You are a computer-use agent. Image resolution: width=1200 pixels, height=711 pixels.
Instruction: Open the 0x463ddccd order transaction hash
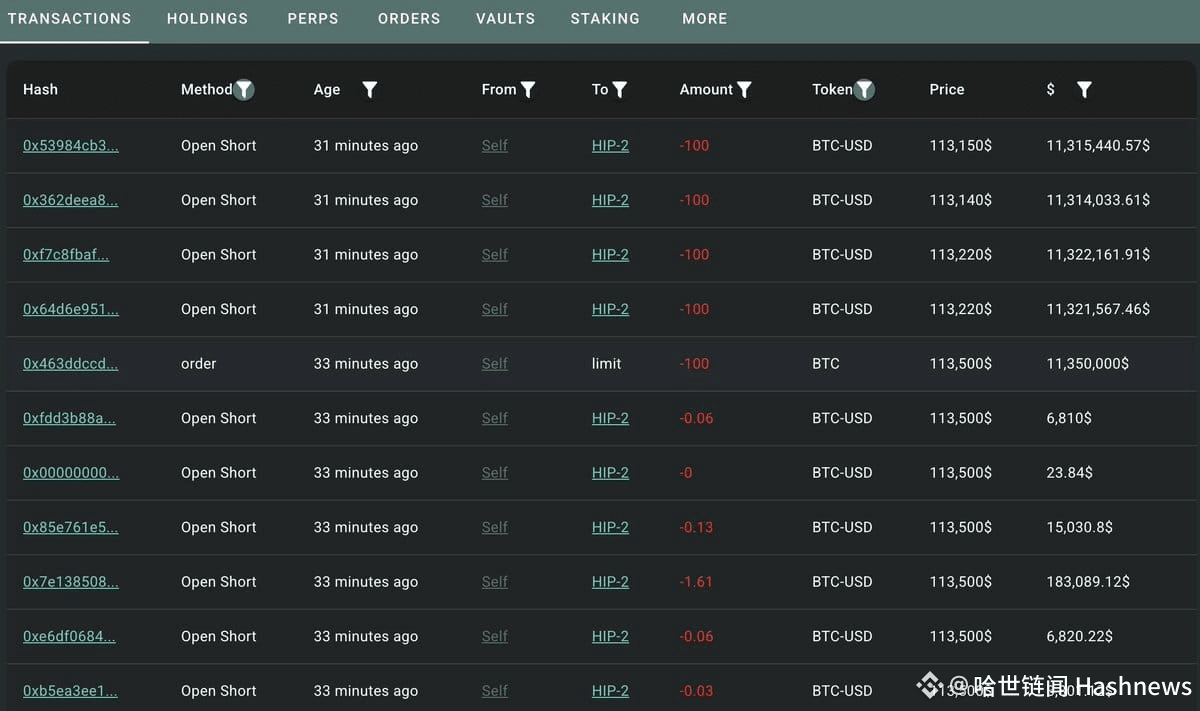(71, 364)
